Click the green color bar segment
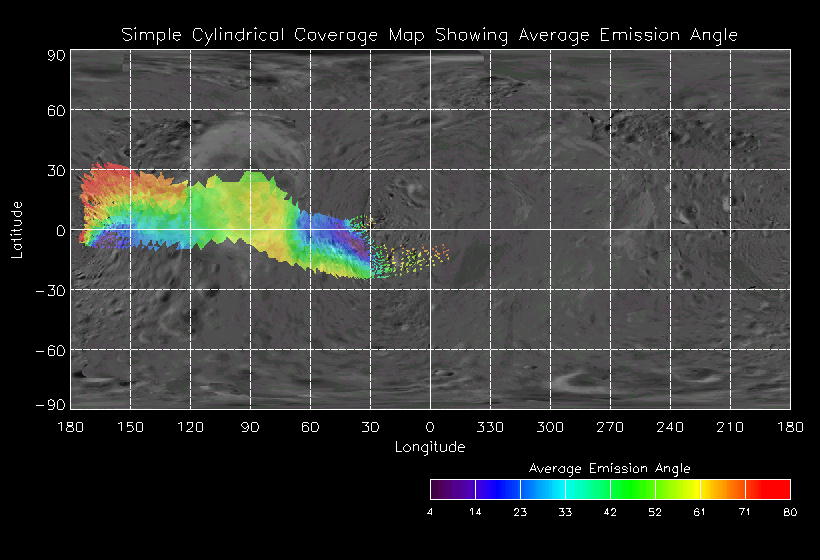 633,489
